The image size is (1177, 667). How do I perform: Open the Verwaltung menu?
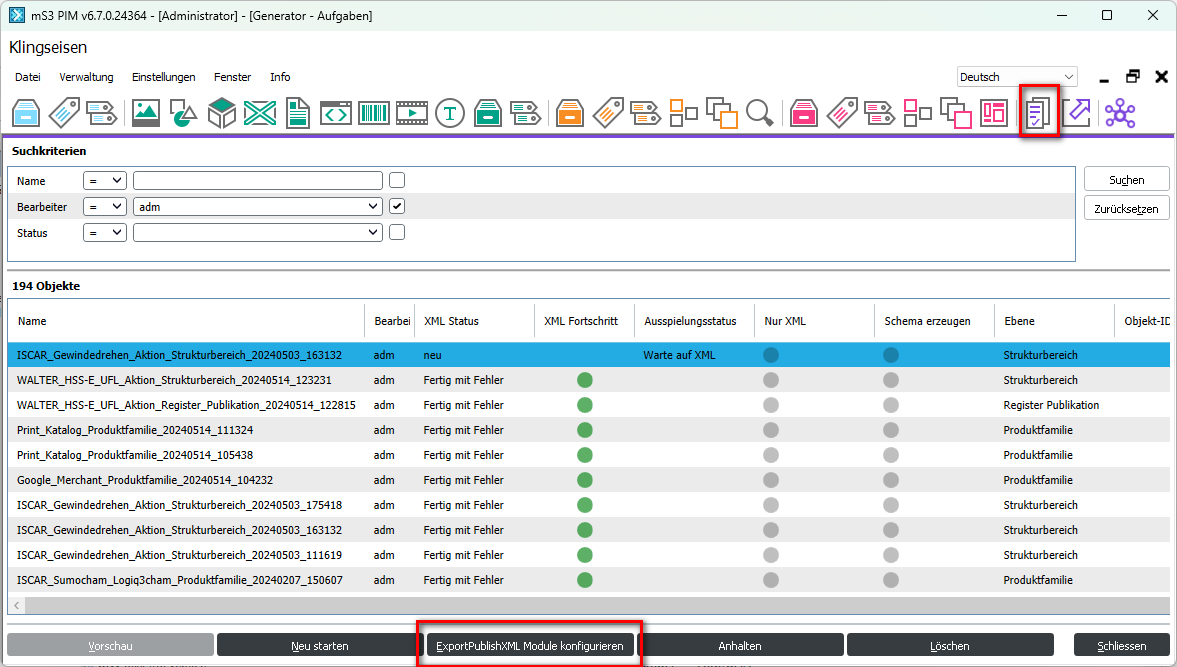[x=86, y=77]
